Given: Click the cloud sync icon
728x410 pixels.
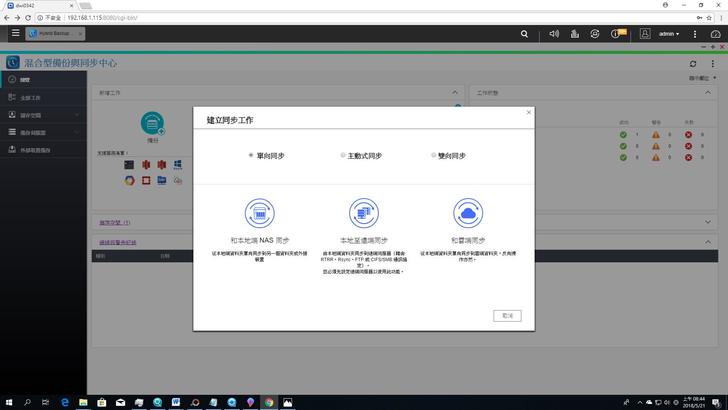Looking at the screenshot, I should (x=468, y=213).
